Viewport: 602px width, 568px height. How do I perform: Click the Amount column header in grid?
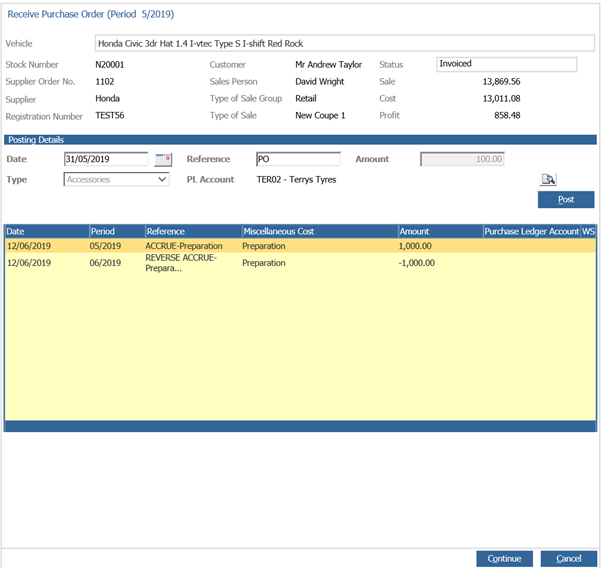coord(440,231)
